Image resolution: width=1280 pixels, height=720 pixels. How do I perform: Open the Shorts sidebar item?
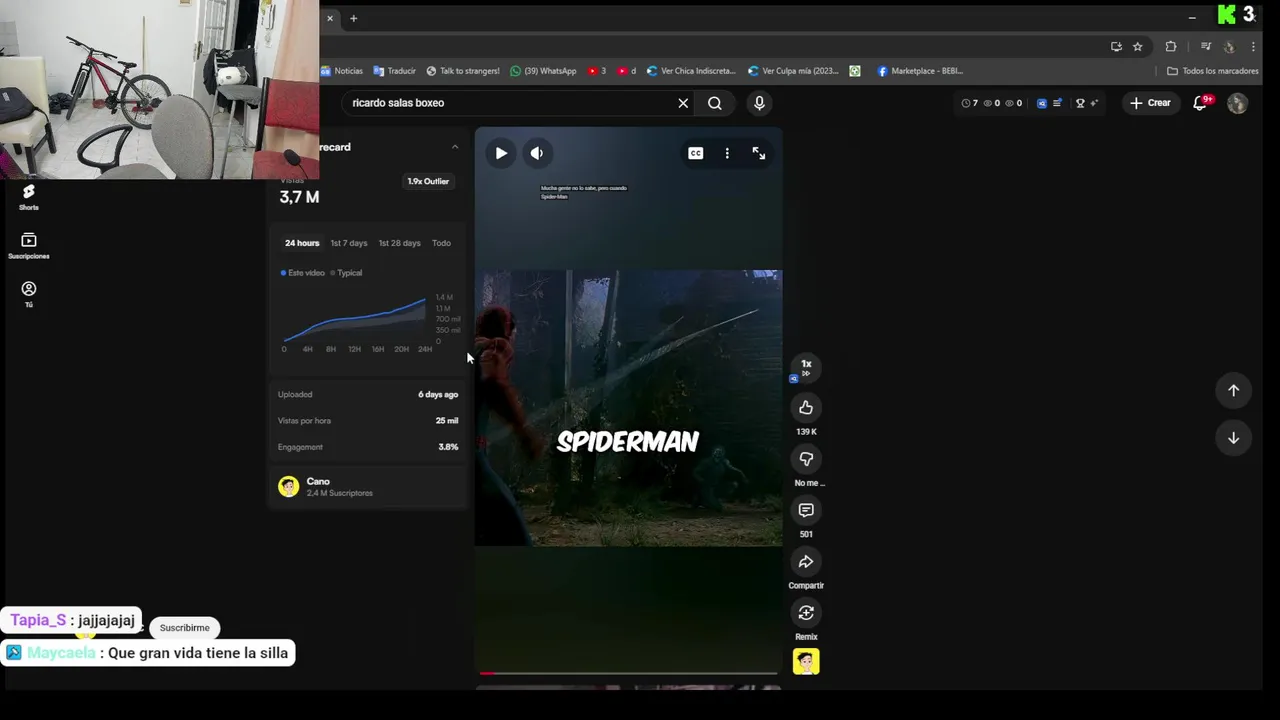pos(28,197)
